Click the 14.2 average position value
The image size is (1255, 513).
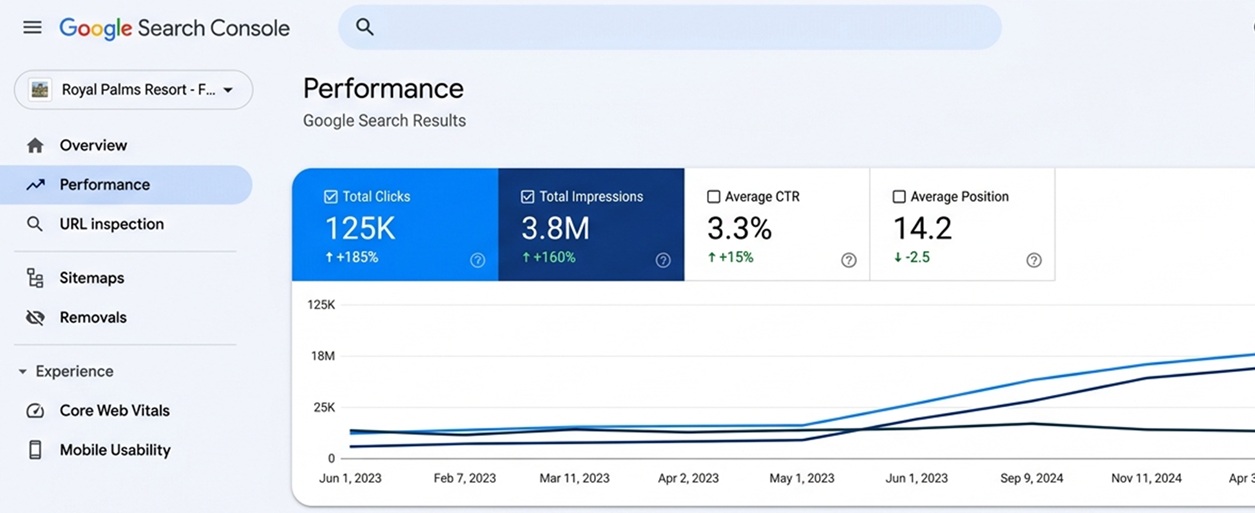pyautogui.click(x=922, y=229)
